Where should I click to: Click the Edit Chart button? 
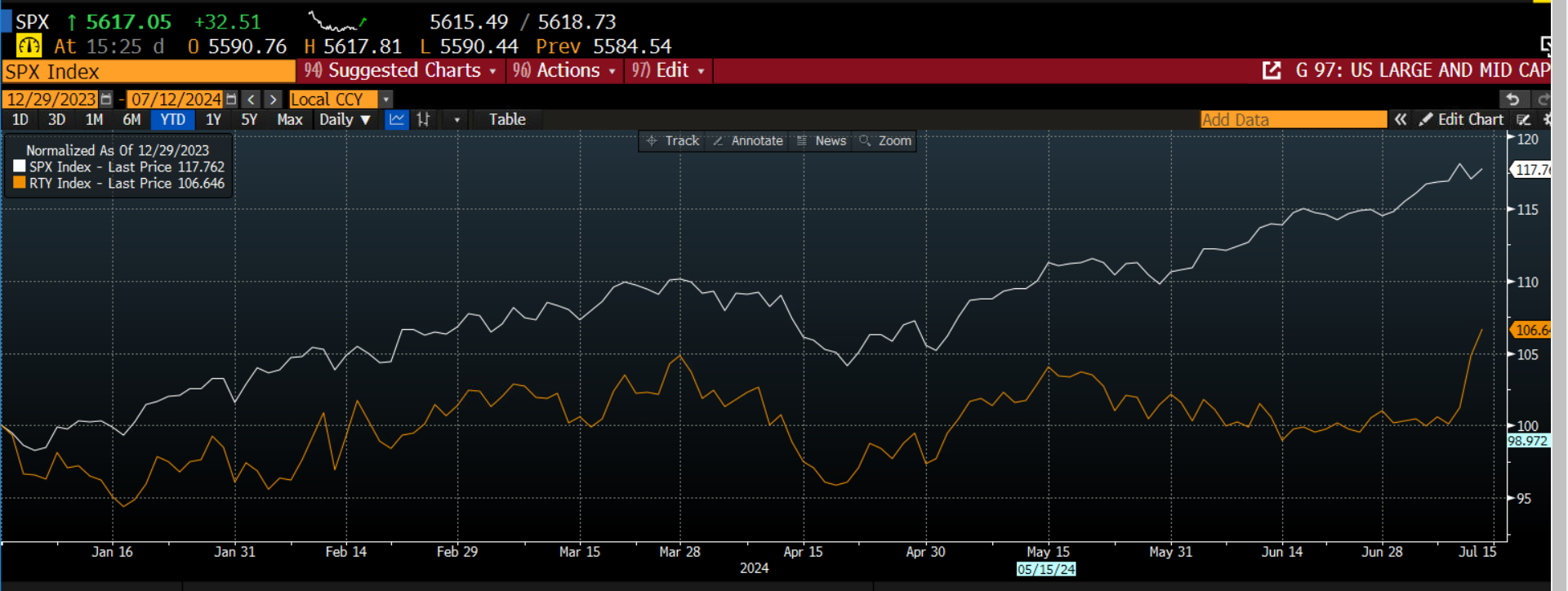click(x=1462, y=120)
